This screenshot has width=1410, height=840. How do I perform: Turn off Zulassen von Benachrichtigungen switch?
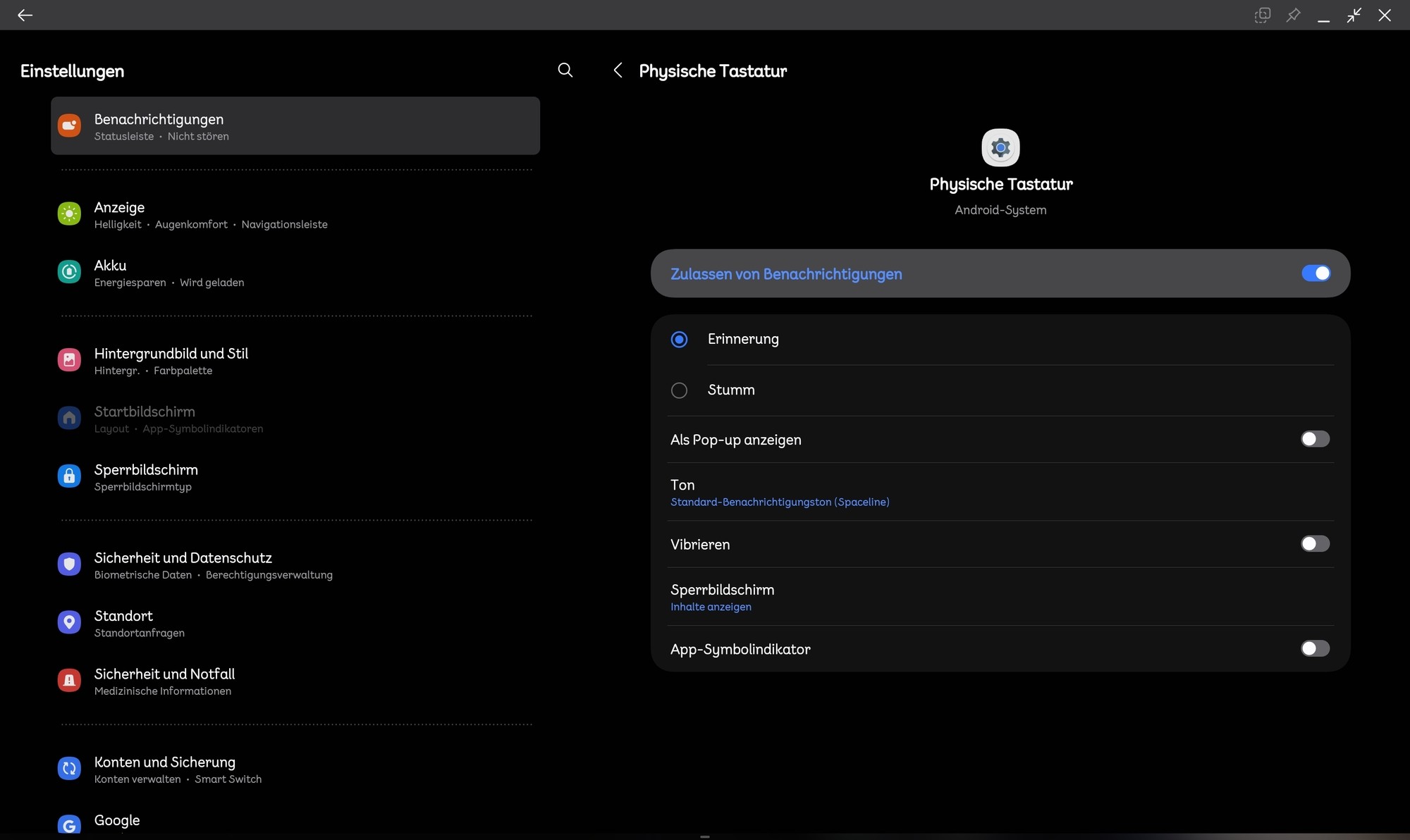point(1316,273)
